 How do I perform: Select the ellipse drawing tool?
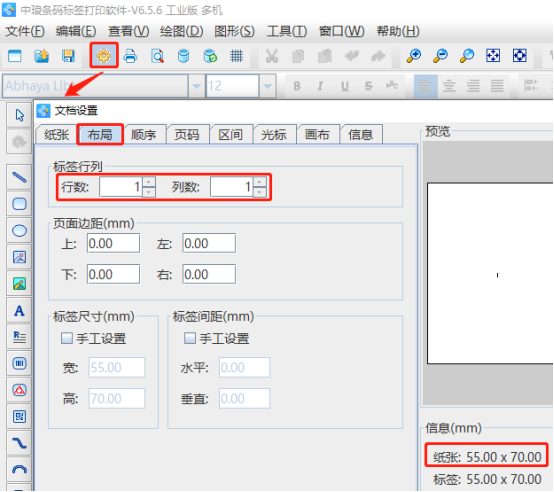[19, 231]
